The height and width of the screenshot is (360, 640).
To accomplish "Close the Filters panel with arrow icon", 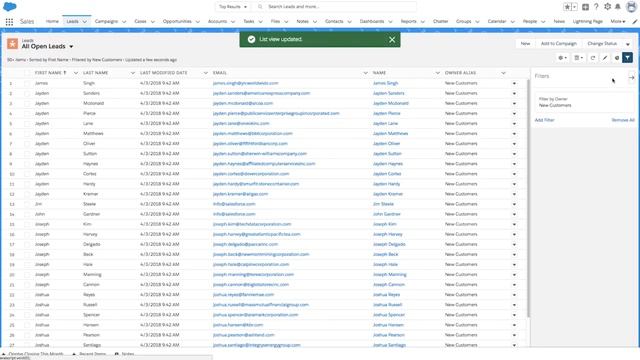I will tap(631, 78).
